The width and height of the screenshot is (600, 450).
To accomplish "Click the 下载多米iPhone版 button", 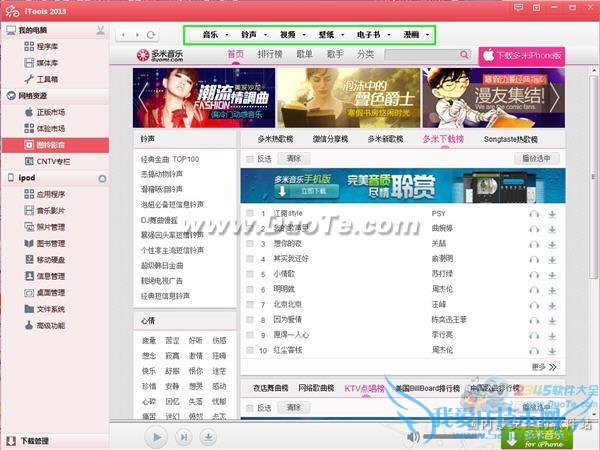I will 522,56.
